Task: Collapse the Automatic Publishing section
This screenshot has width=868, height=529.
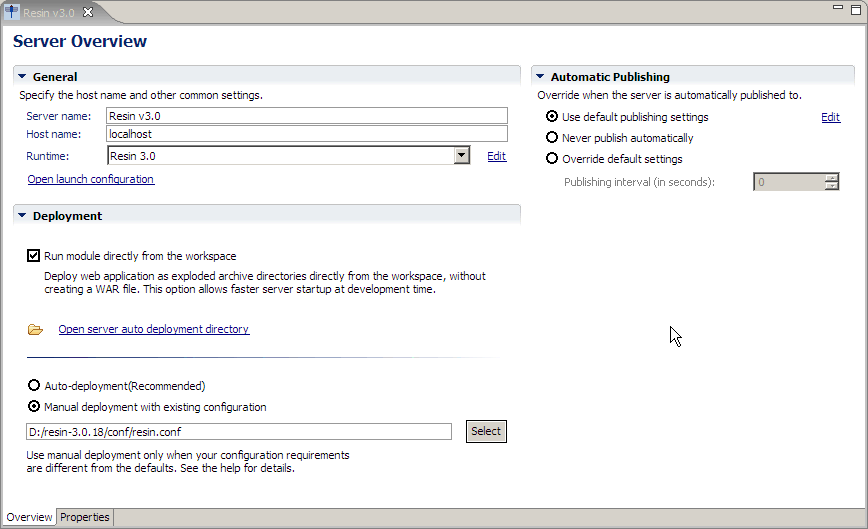Action: coord(540,76)
